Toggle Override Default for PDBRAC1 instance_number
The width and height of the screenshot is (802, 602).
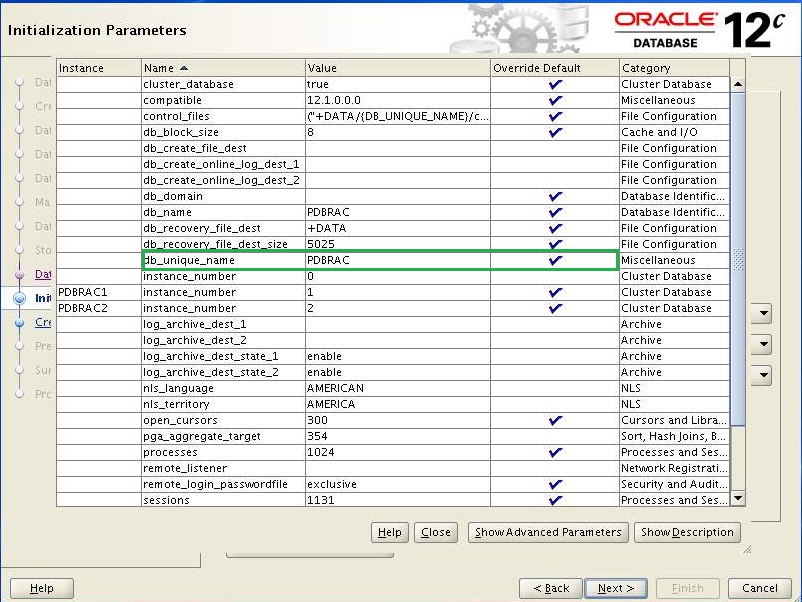(555, 293)
